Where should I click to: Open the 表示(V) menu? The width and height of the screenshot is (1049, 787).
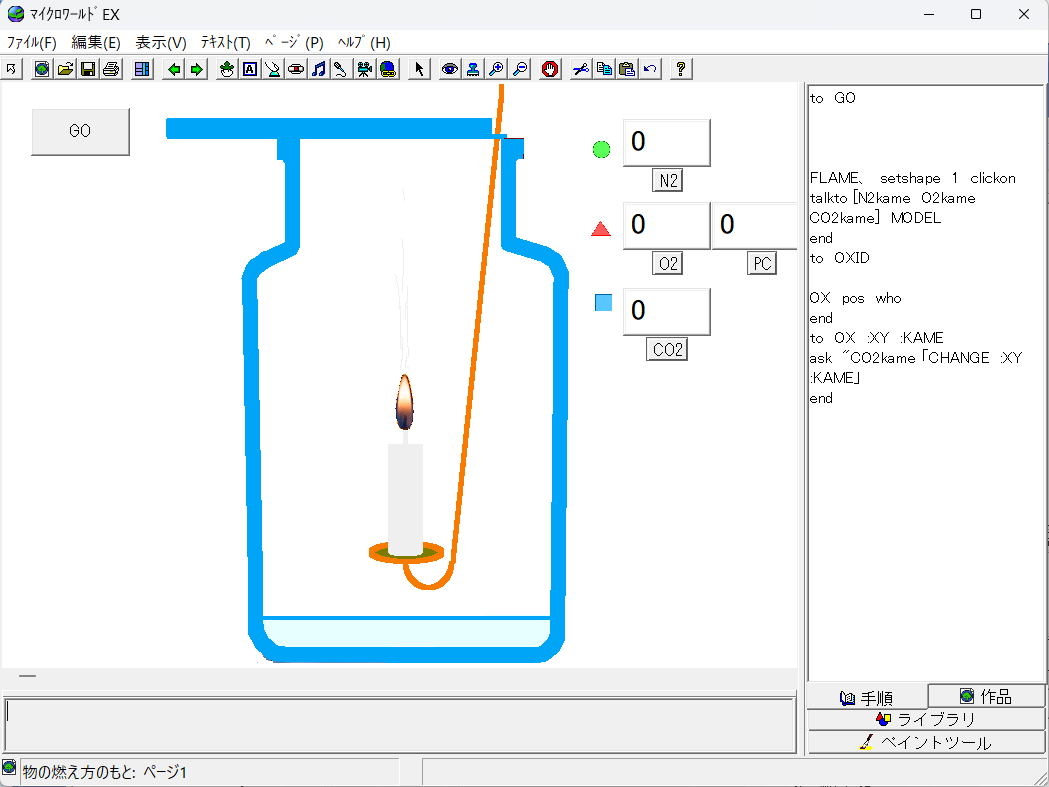(x=161, y=43)
